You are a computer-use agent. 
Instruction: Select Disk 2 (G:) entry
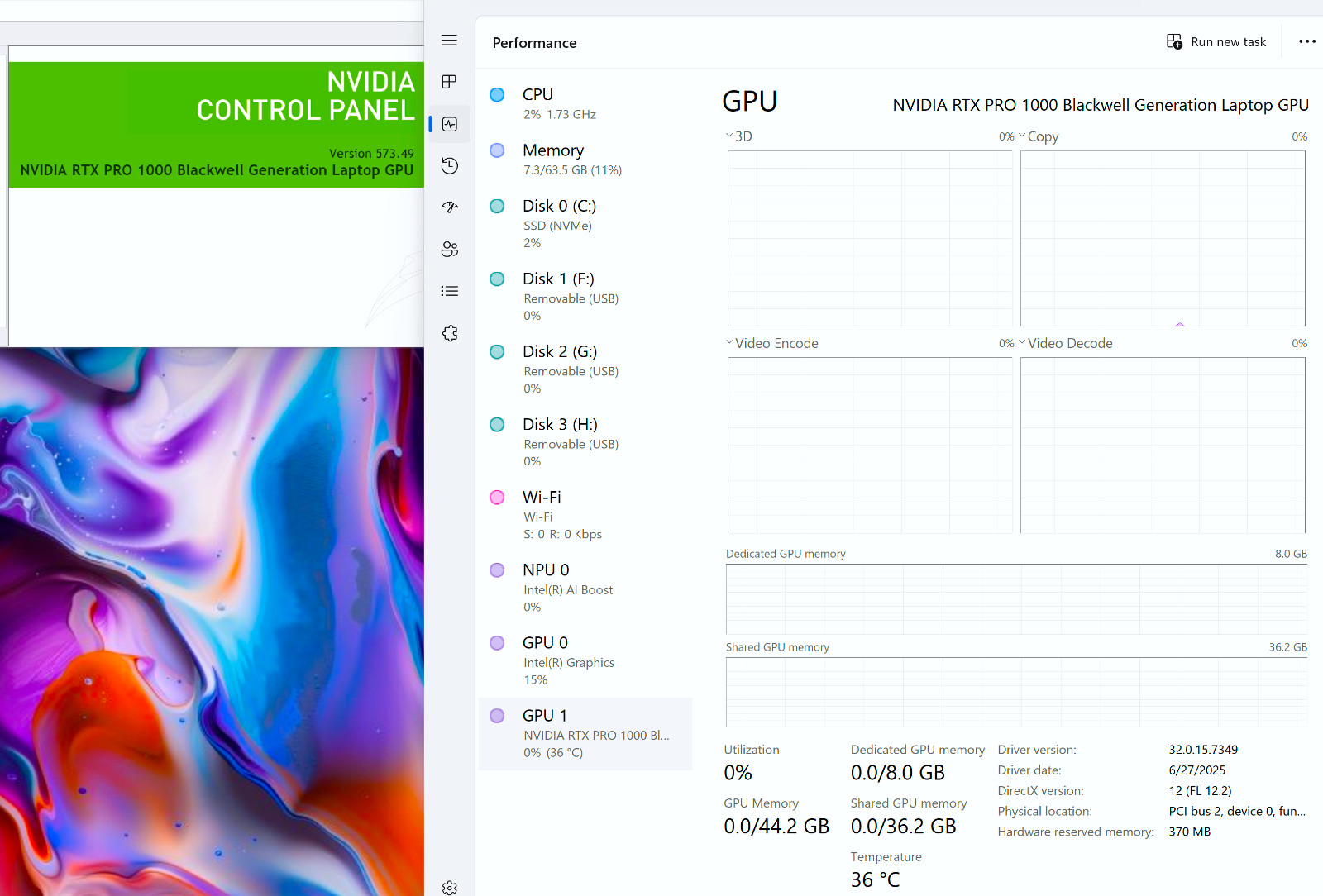(585, 369)
